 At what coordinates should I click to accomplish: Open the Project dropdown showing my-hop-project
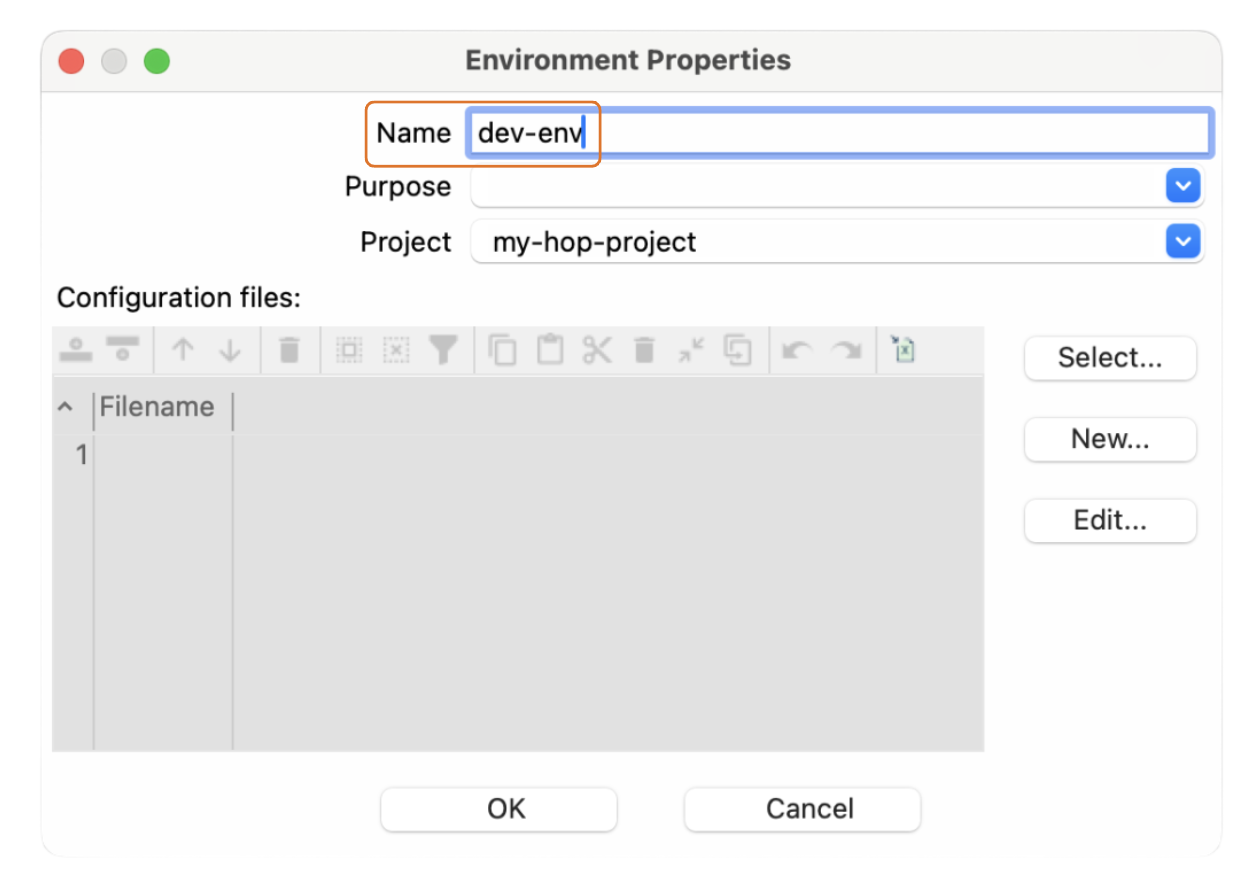point(1183,242)
